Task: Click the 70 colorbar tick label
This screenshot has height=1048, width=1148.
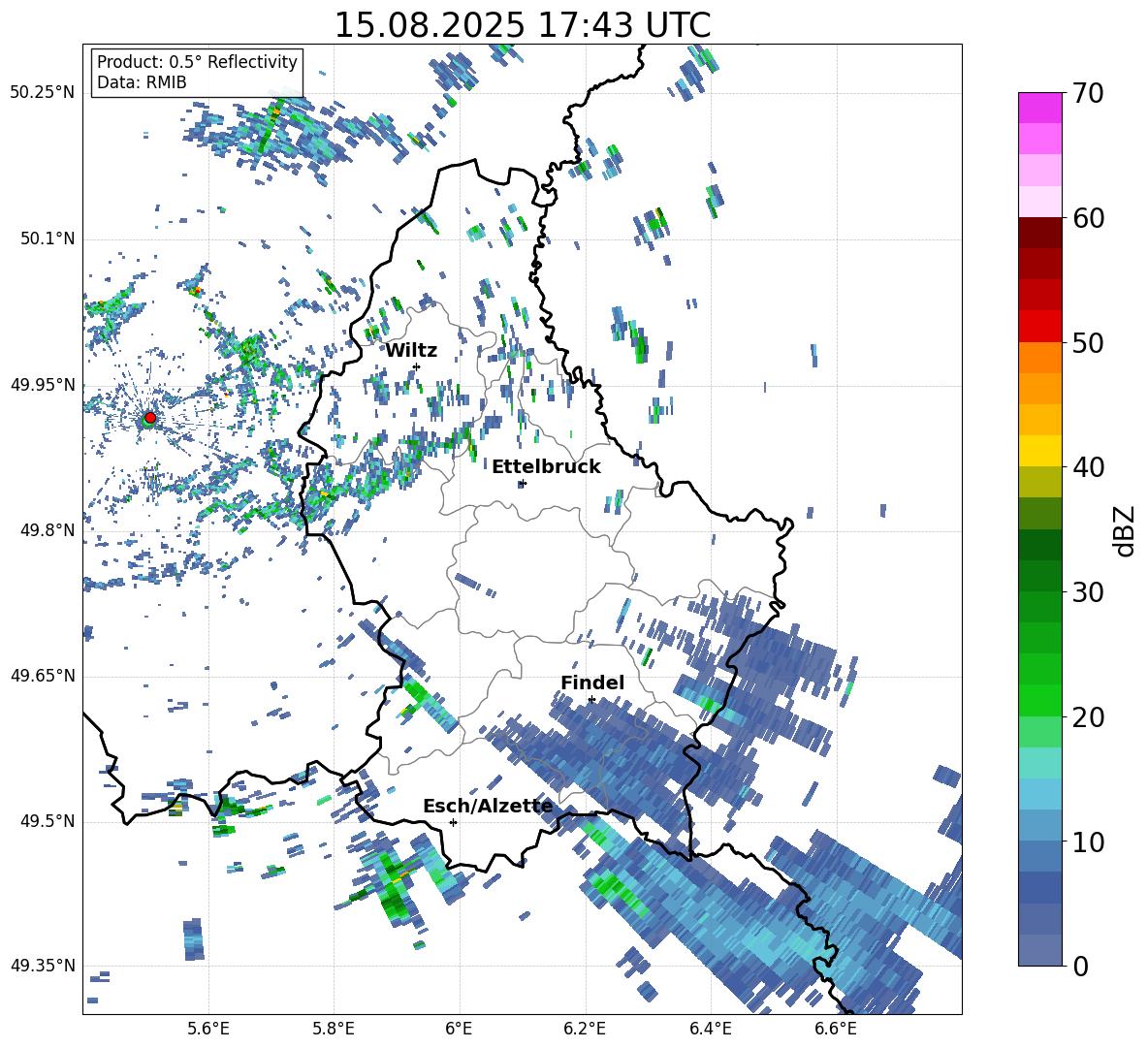Action: click(x=1088, y=93)
